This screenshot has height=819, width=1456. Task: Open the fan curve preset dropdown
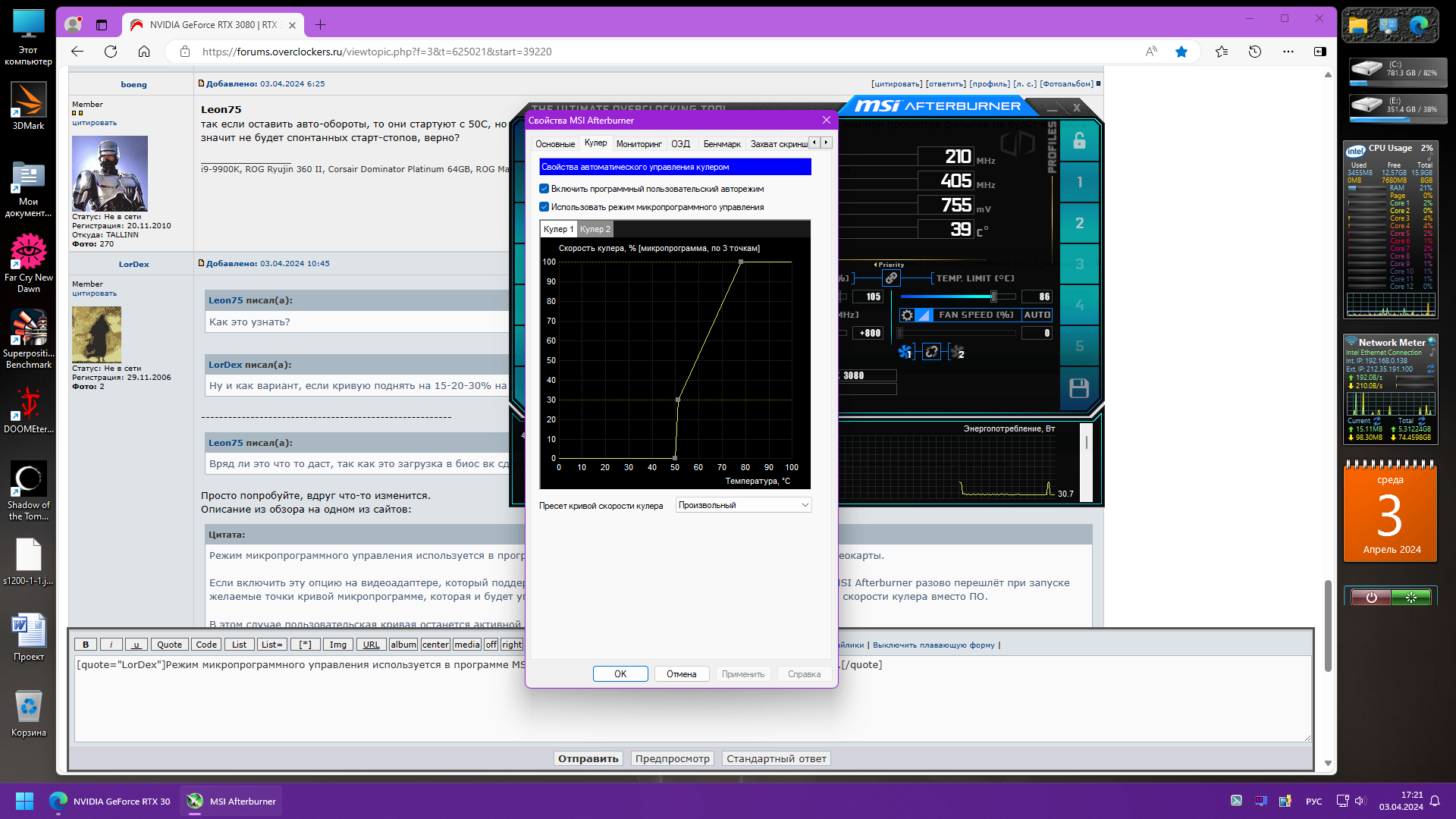pos(743,505)
